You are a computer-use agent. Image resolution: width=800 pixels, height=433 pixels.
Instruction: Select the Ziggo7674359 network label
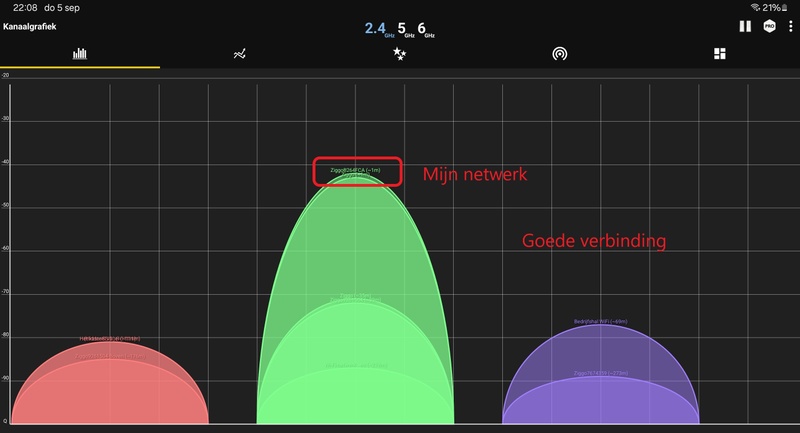[x=601, y=373]
